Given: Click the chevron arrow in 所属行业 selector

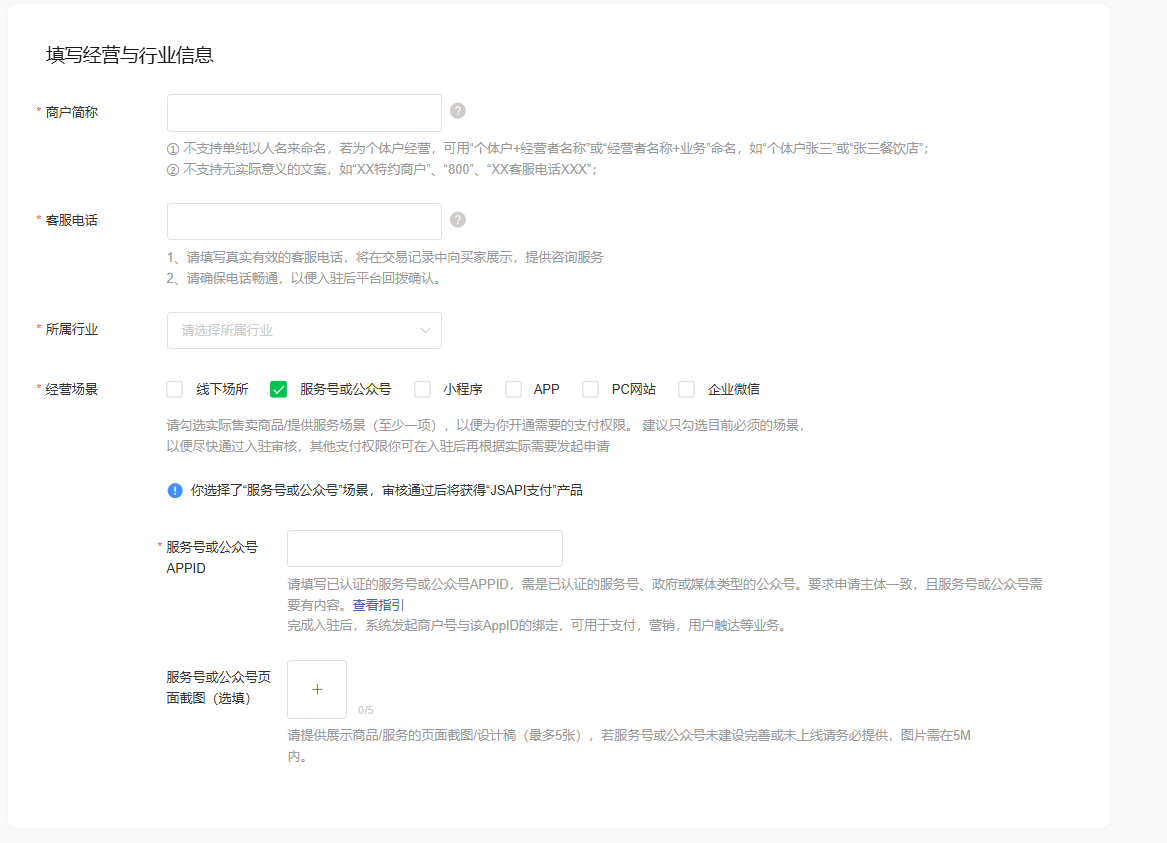Looking at the screenshot, I should tap(425, 330).
